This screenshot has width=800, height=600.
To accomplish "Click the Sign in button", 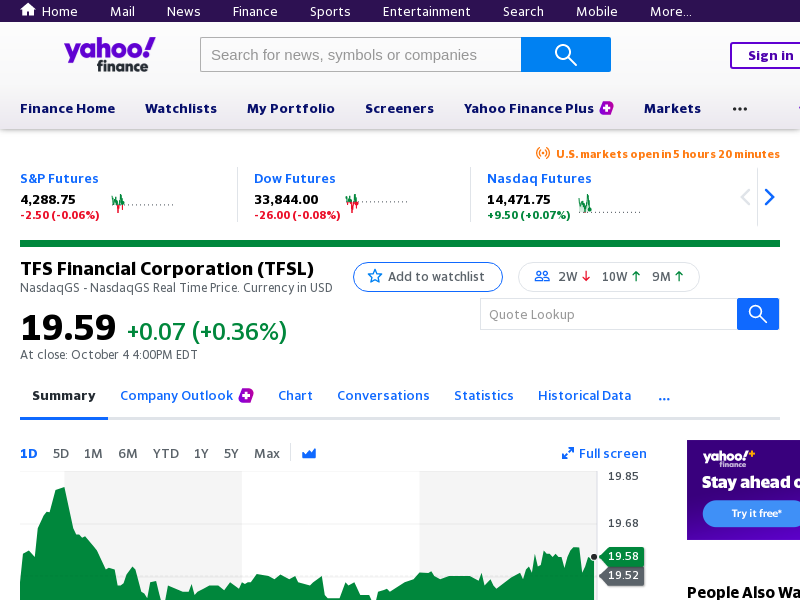I will tap(765, 55).
